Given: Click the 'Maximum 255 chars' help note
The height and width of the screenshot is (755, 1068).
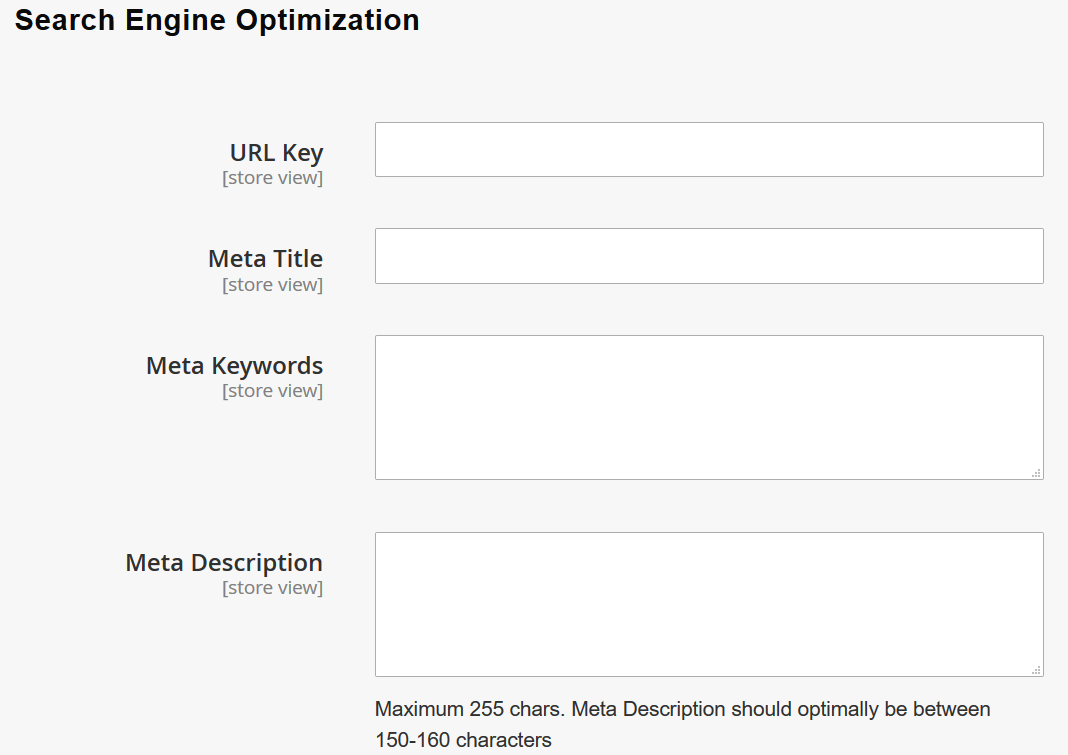Looking at the screenshot, I should point(468,710).
